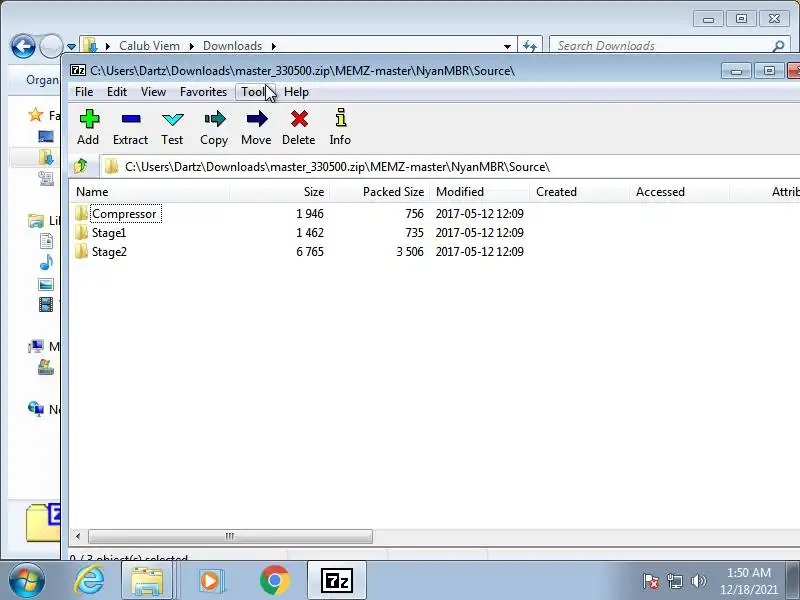Click Downloads breadcrumb in Explorer
The image size is (800, 600).
click(x=232, y=46)
